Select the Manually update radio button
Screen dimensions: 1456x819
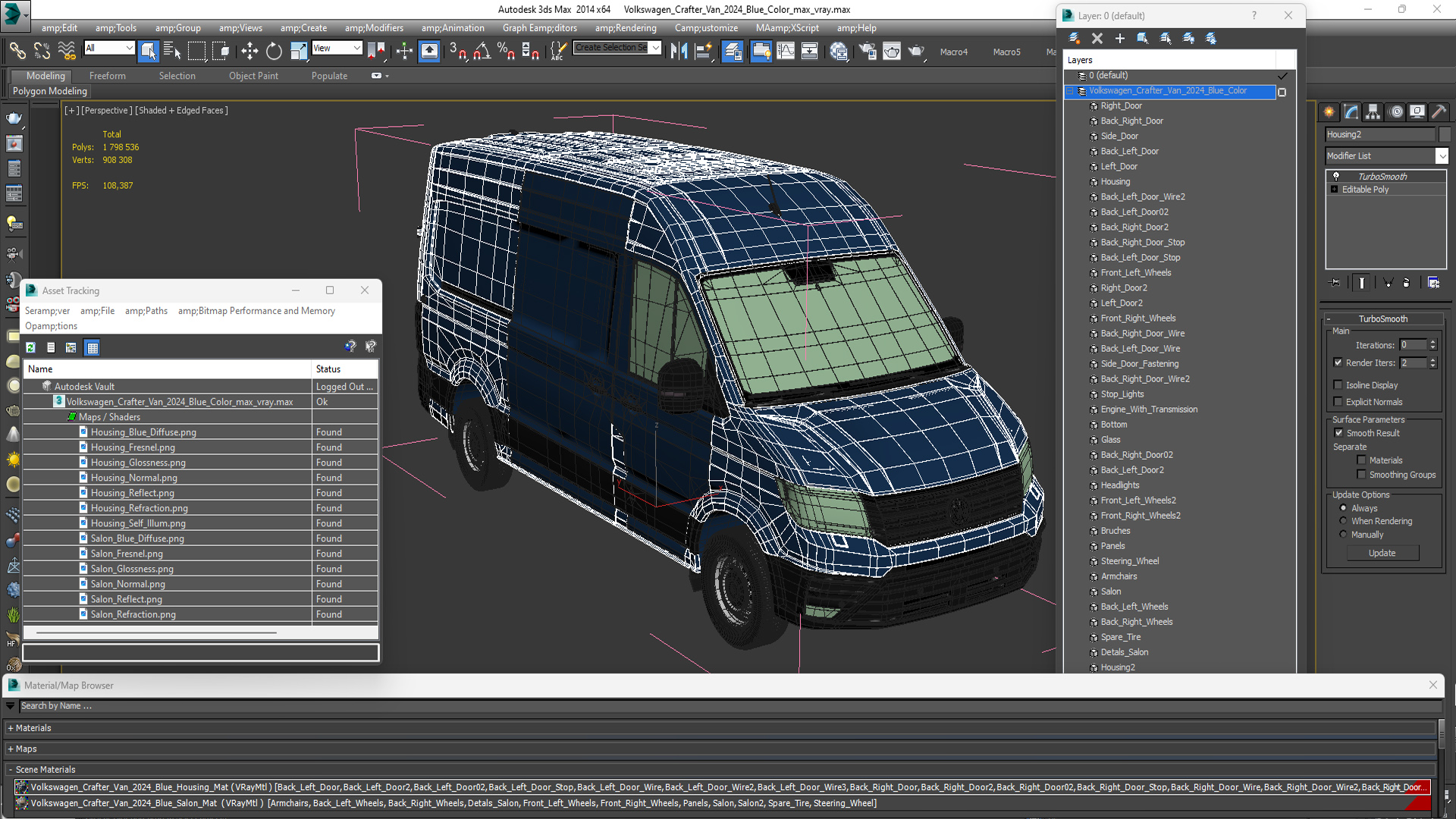[x=1343, y=535]
